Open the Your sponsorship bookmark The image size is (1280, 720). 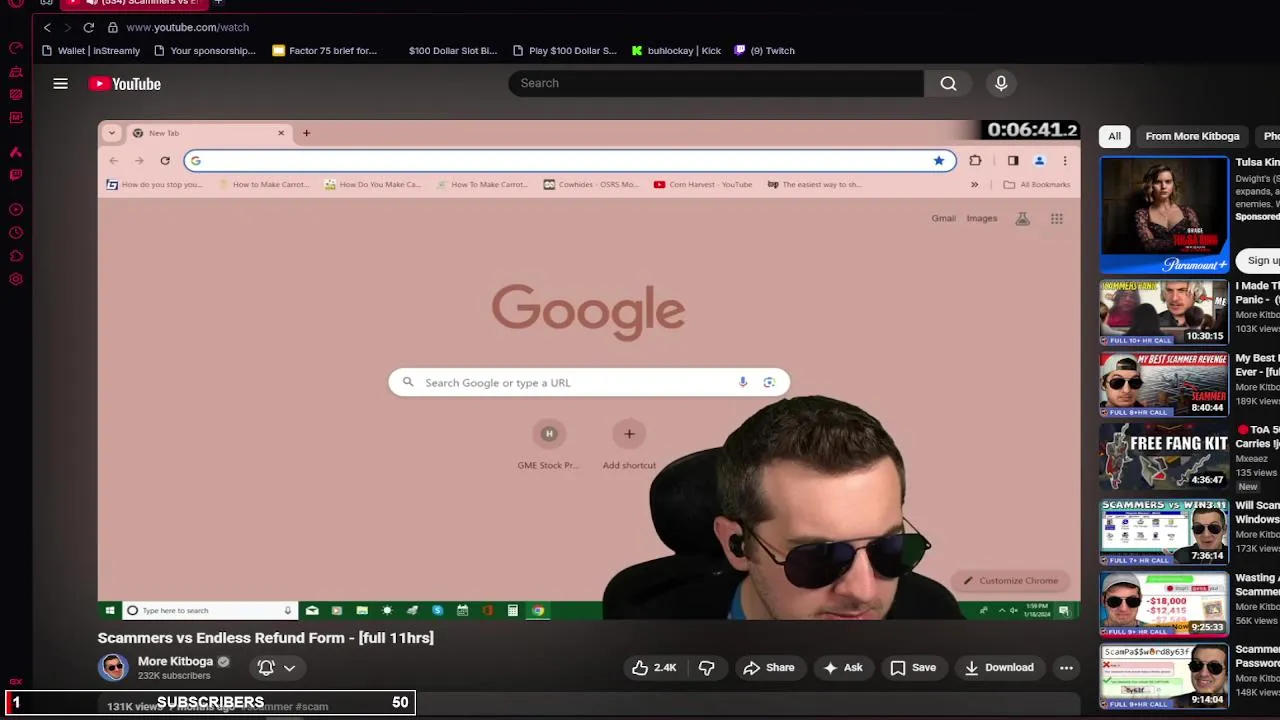205,51
